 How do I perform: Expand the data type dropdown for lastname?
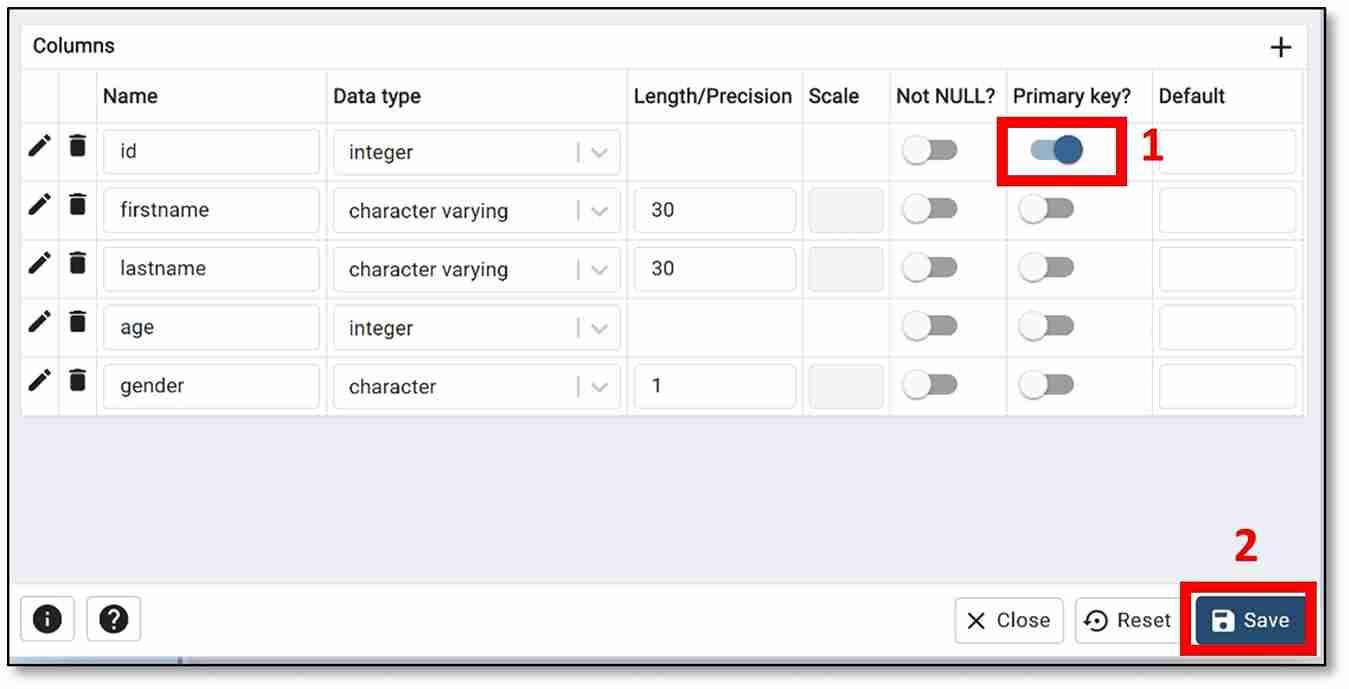tap(599, 270)
